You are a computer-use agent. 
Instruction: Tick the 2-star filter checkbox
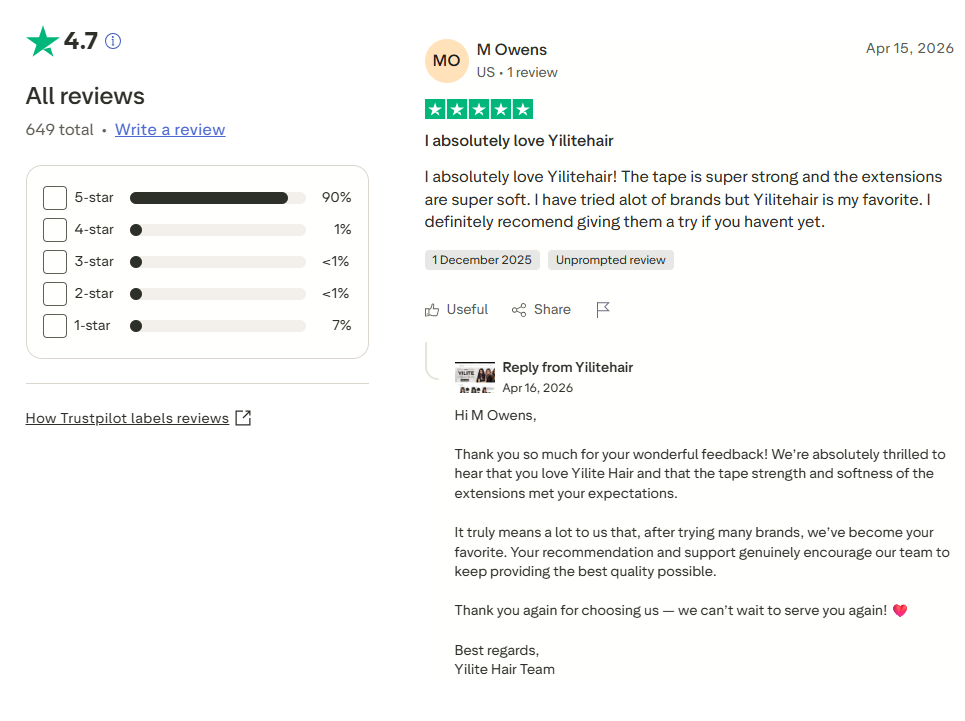click(55, 294)
